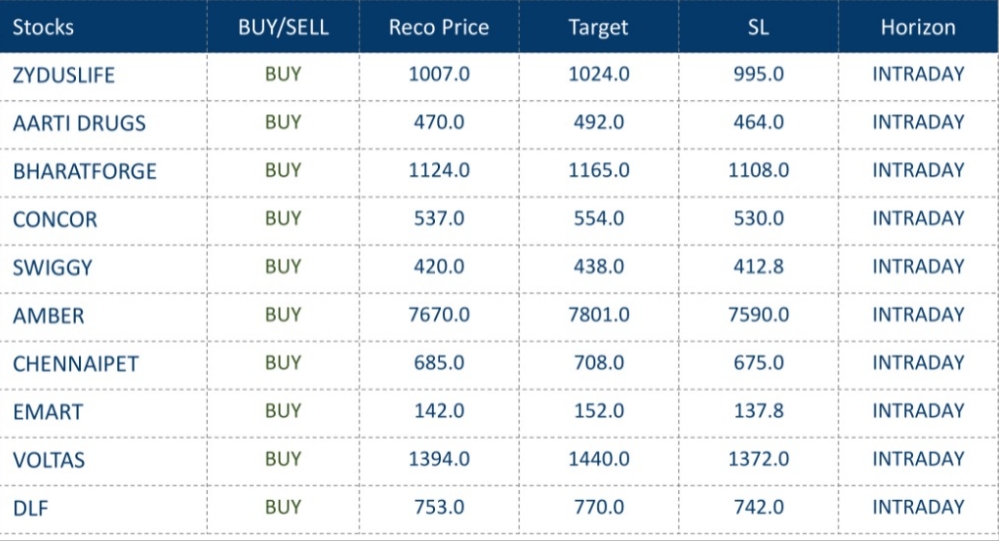999x541 pixels.
Task: Select the BUY/SELL column header
Action: [283, 27]
